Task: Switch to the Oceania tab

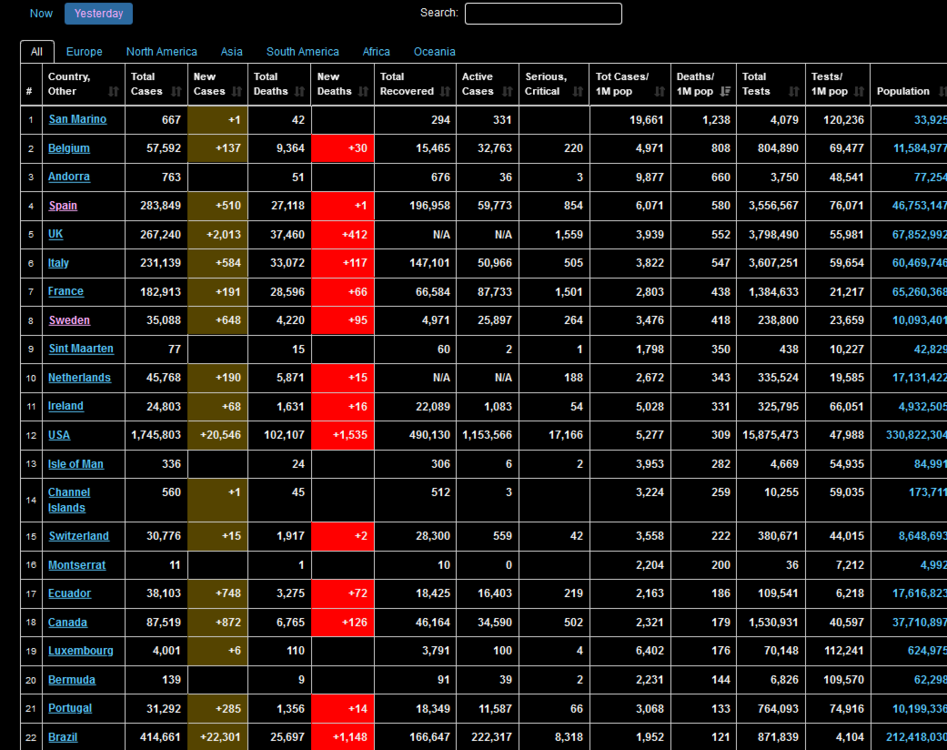Action: (x=434, y=51)
